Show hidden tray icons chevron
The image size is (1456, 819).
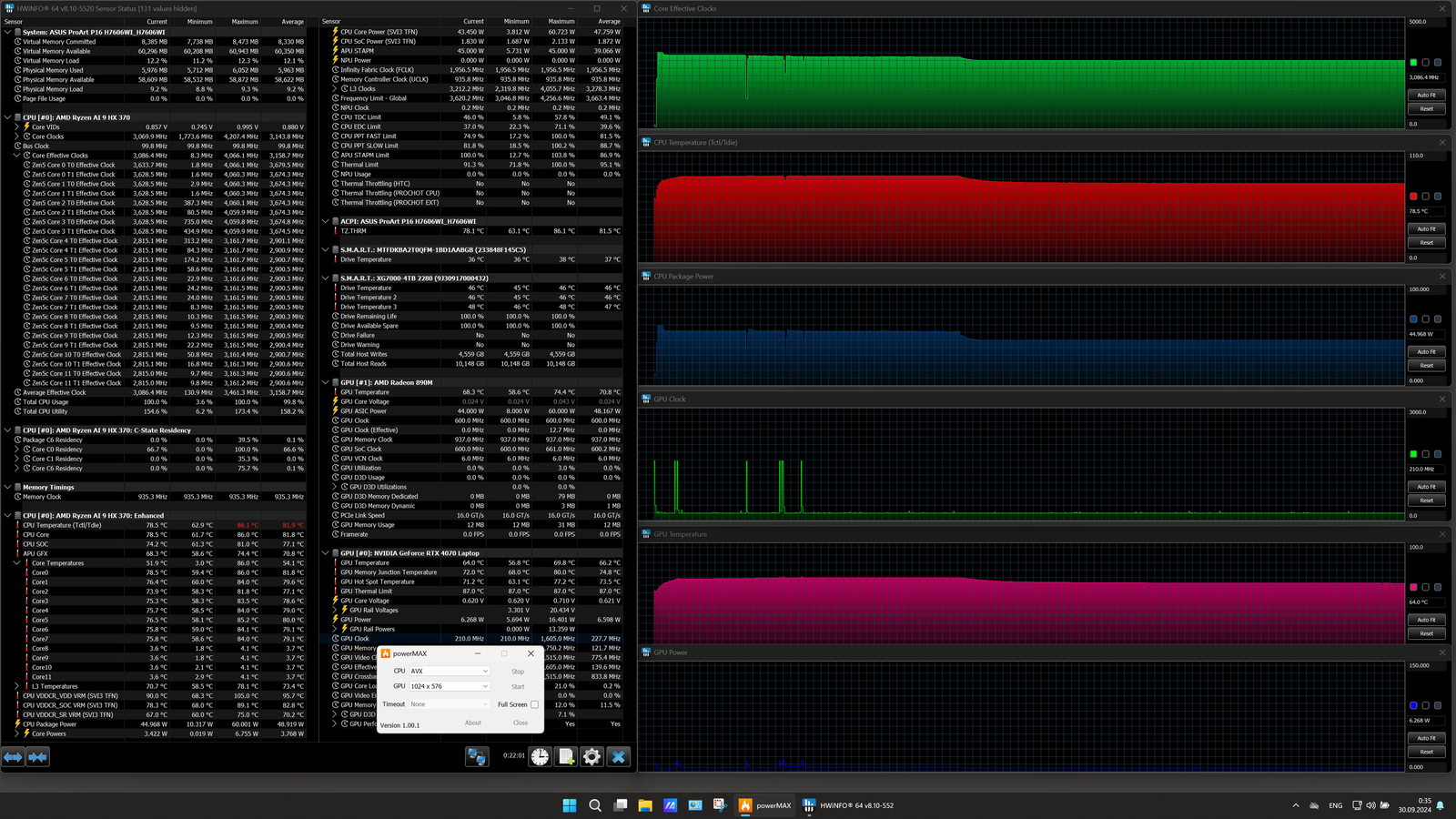(1296, 805)
